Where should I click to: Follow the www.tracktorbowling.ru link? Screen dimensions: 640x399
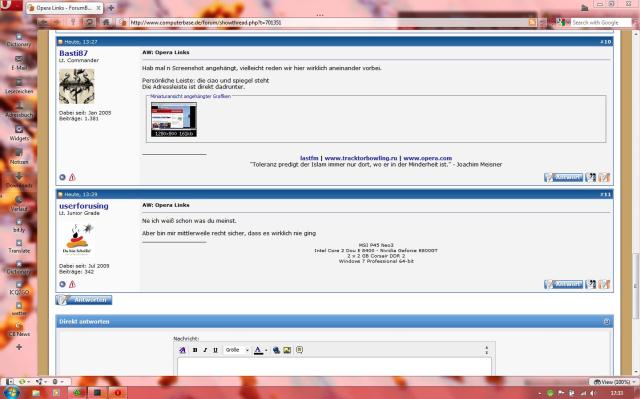(x=361, y=158)
